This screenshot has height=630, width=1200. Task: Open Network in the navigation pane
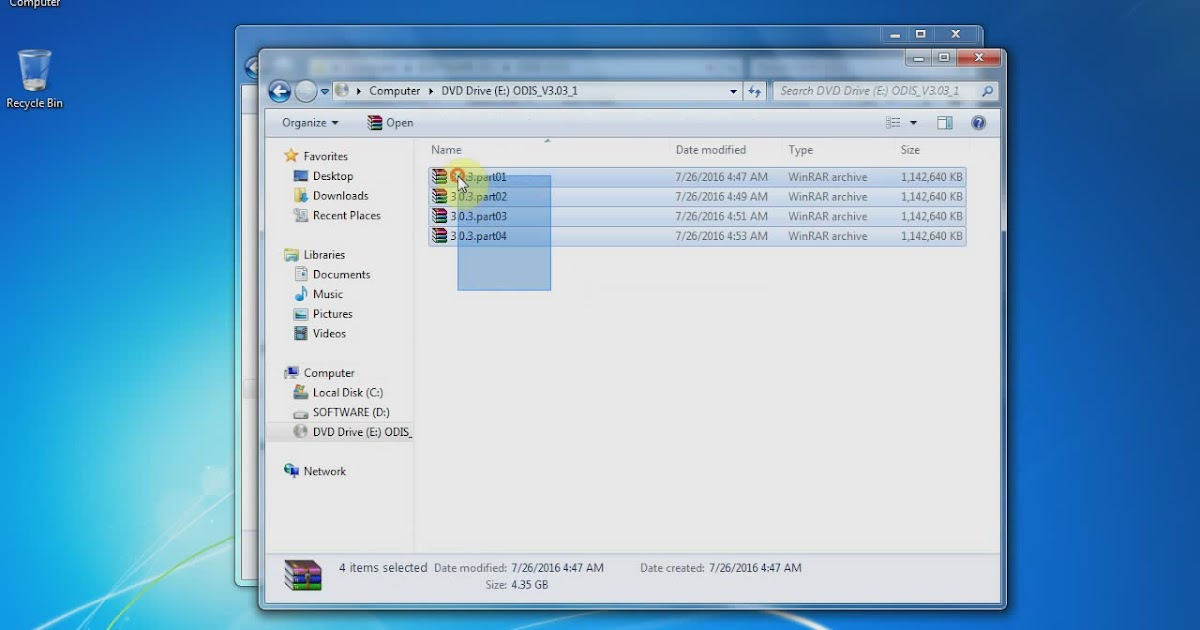pos(325,471)
